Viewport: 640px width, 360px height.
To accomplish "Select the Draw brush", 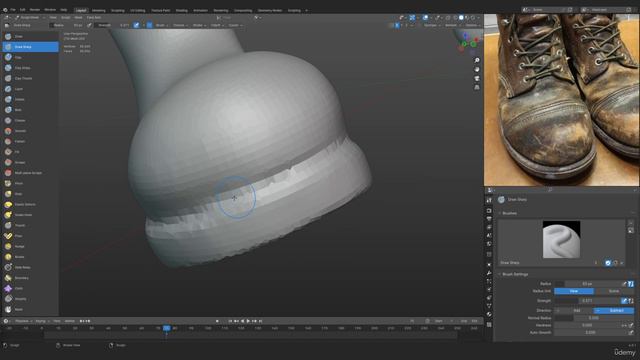I will tap(30, 36).
